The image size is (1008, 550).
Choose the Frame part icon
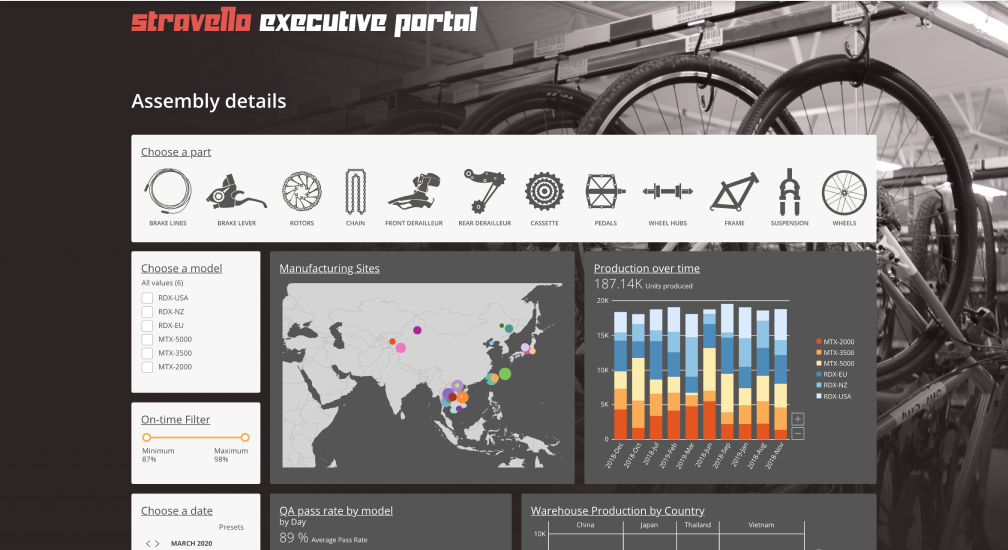click(734, 191)
